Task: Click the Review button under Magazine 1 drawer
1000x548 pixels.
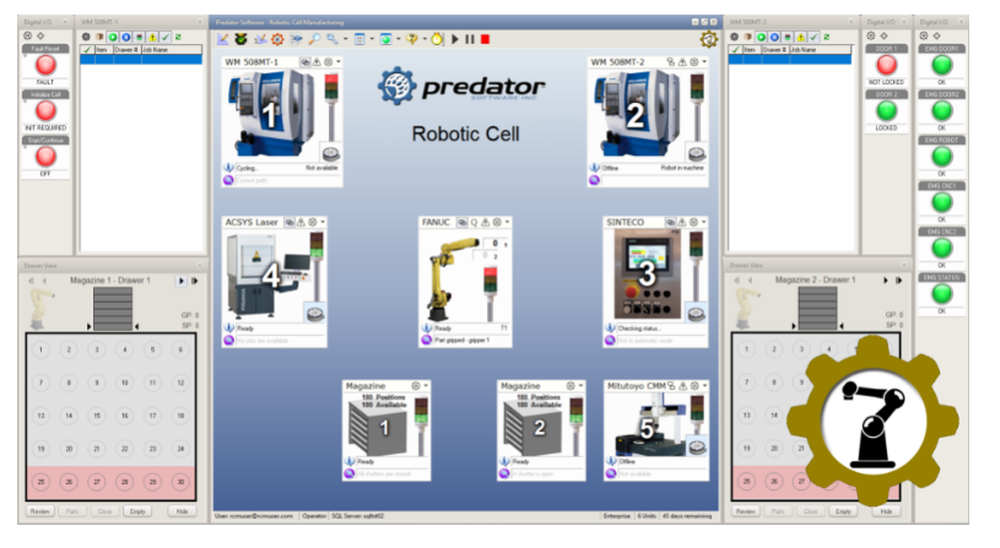Action: [40, 511]
